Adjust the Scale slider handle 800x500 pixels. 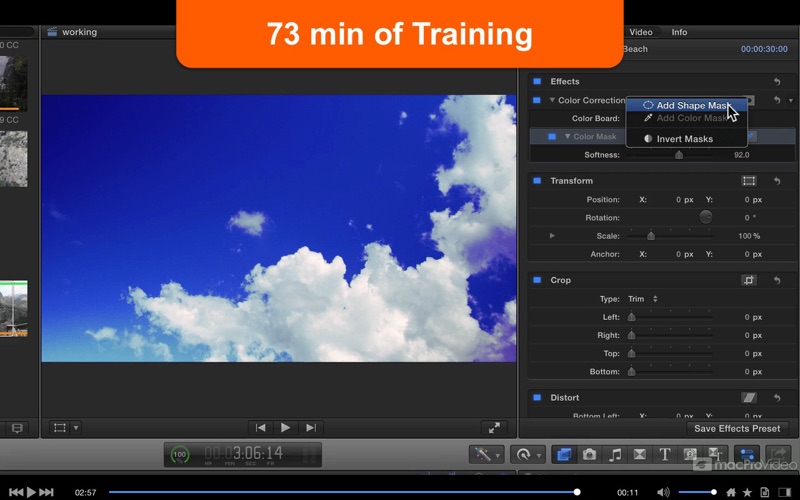pyautogui.click(x=651, y=236)
